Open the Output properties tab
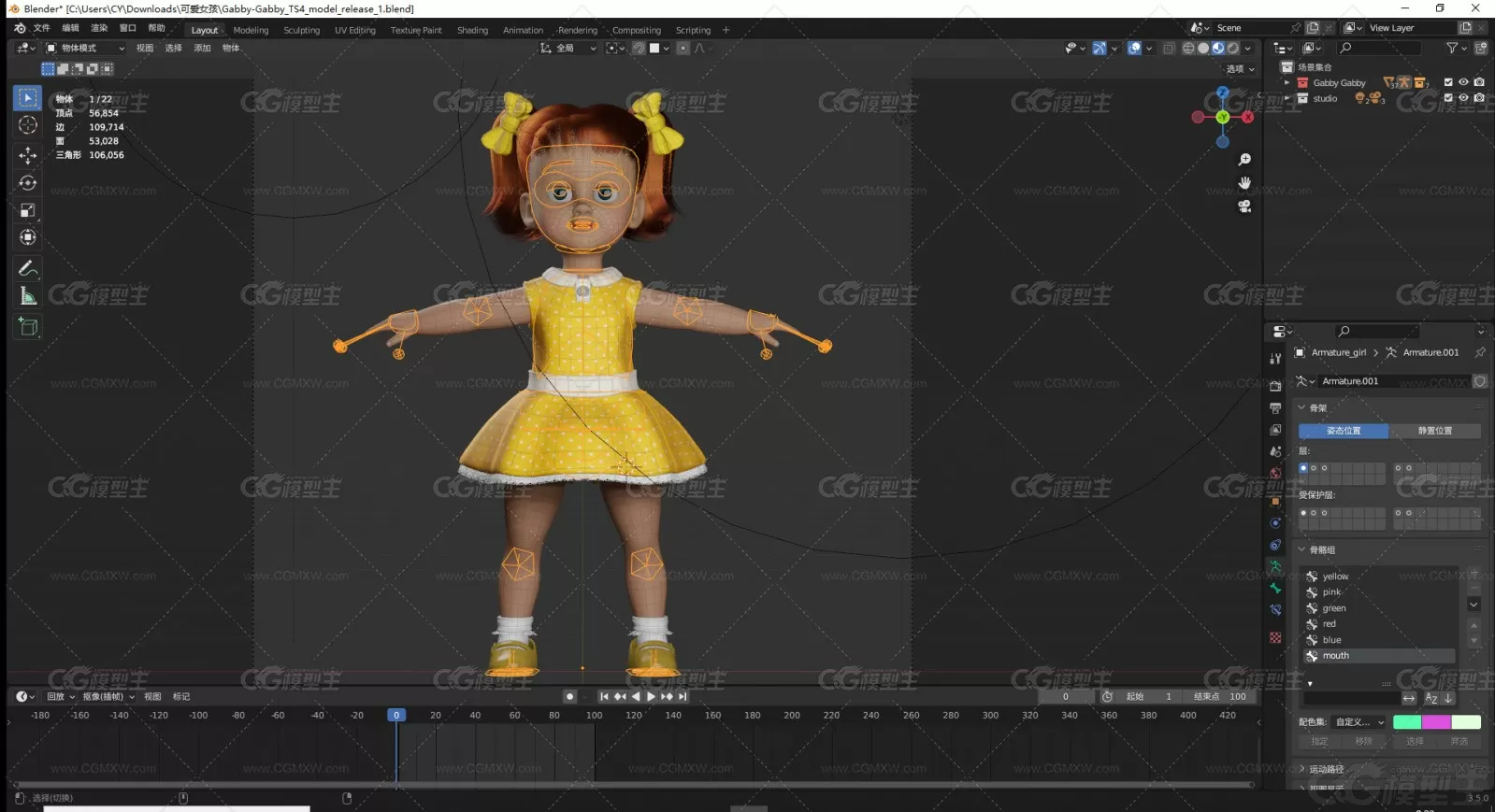The image size is (1495, 812). click(1275, 408)
